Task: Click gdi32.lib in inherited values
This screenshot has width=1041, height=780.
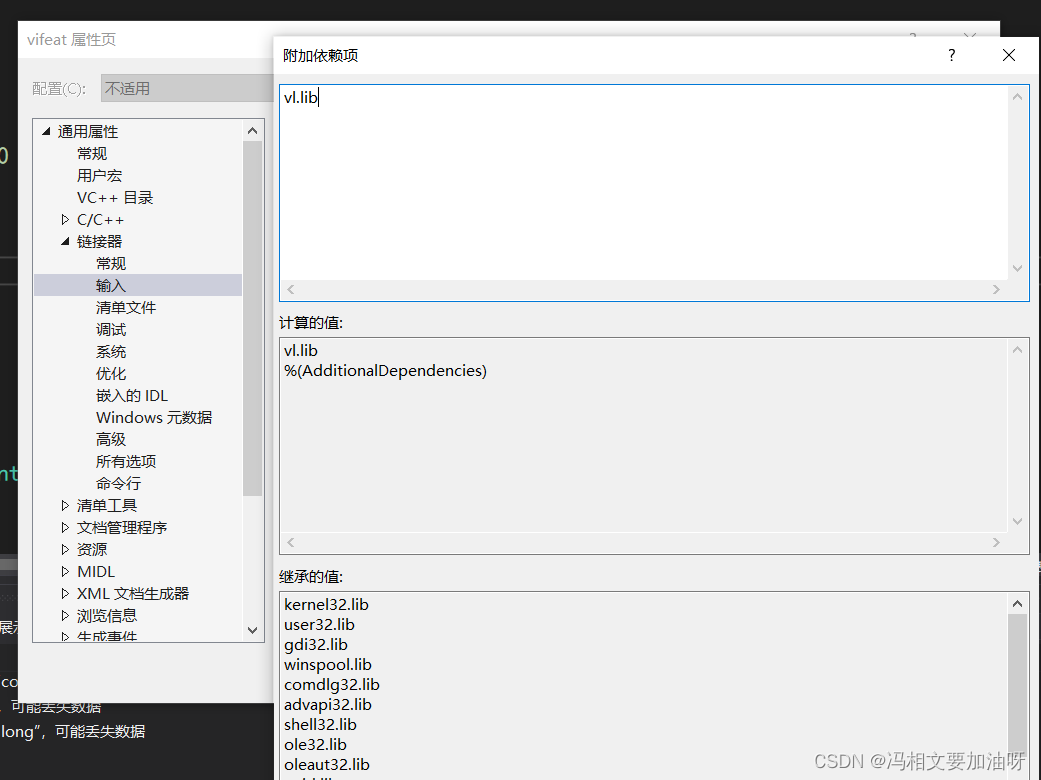Action: (x=316, y=645)
